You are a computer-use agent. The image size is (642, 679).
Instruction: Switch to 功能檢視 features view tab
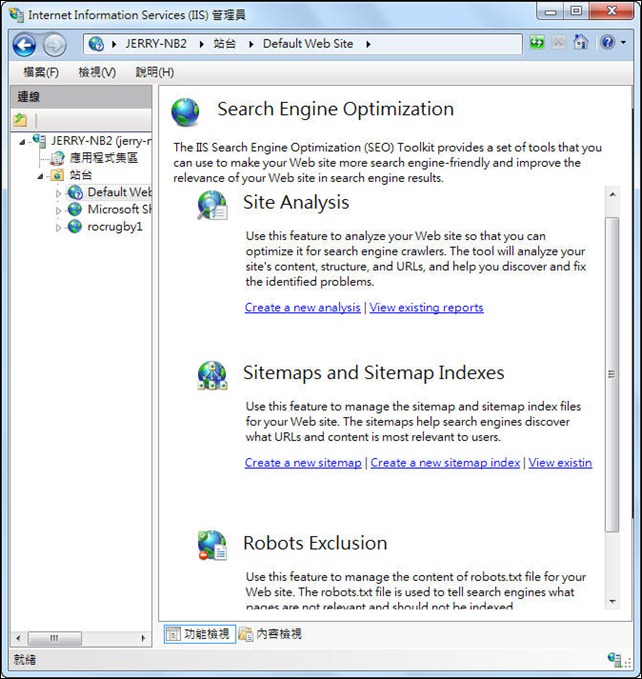[x=200, y=634]
